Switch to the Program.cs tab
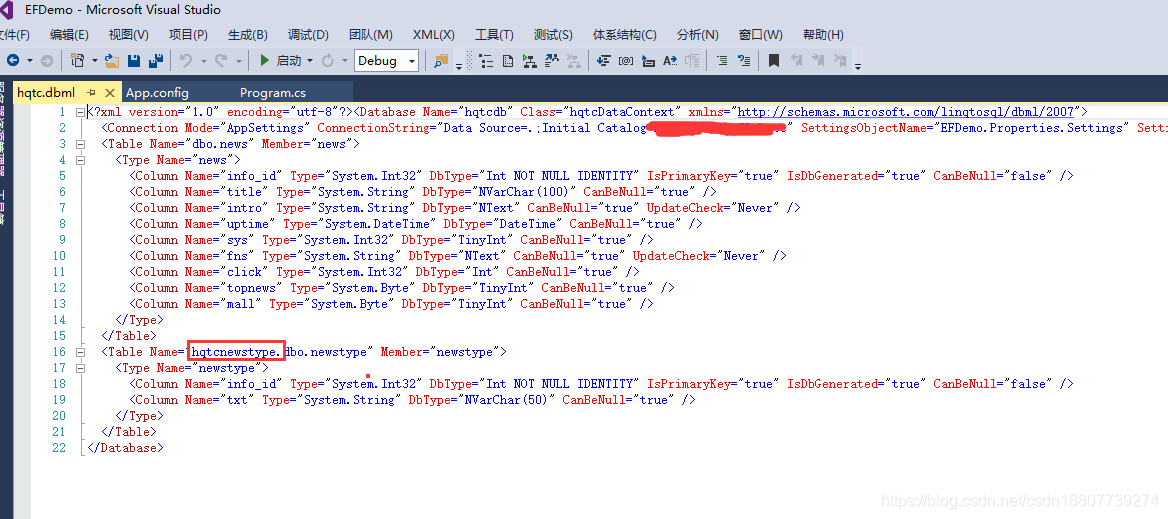This screenshot has height=519, width=1168. coord(273,93)
